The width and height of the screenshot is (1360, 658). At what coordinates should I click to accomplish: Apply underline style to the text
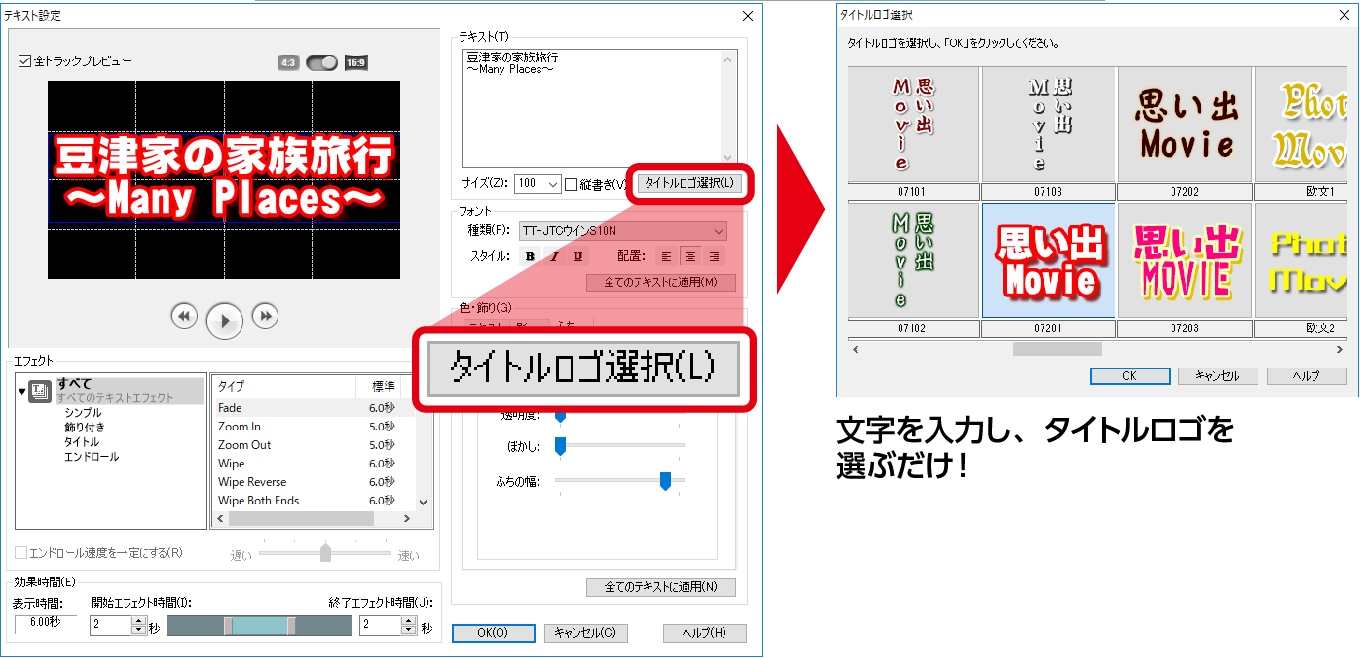[x=578, y=257]
